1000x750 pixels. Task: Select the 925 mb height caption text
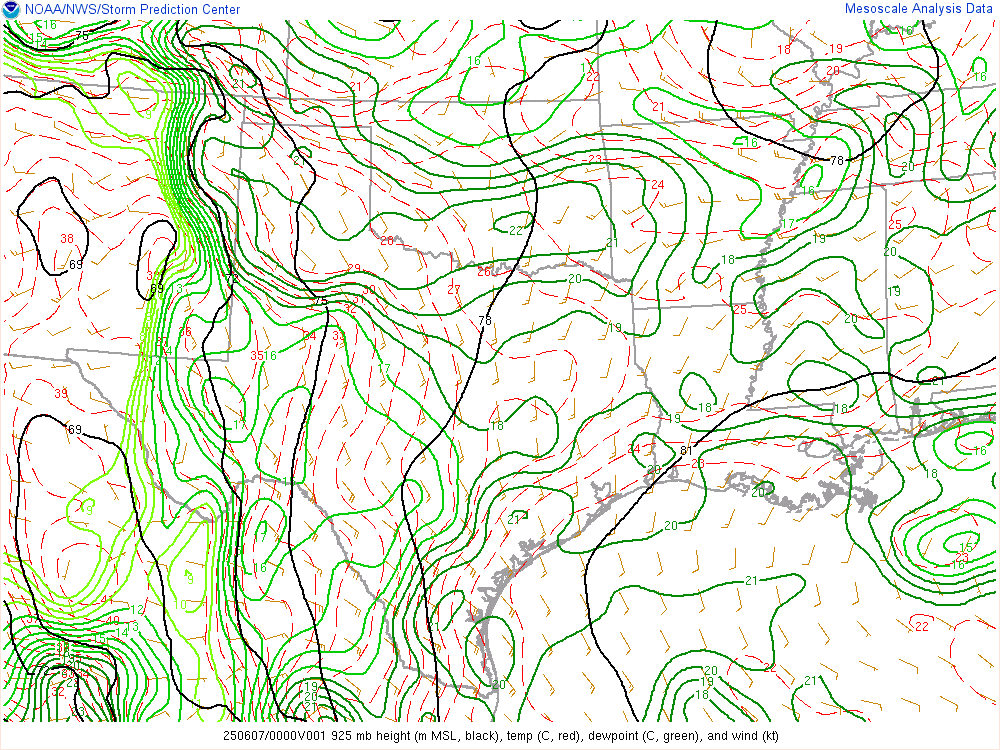(x=500, y=736)
